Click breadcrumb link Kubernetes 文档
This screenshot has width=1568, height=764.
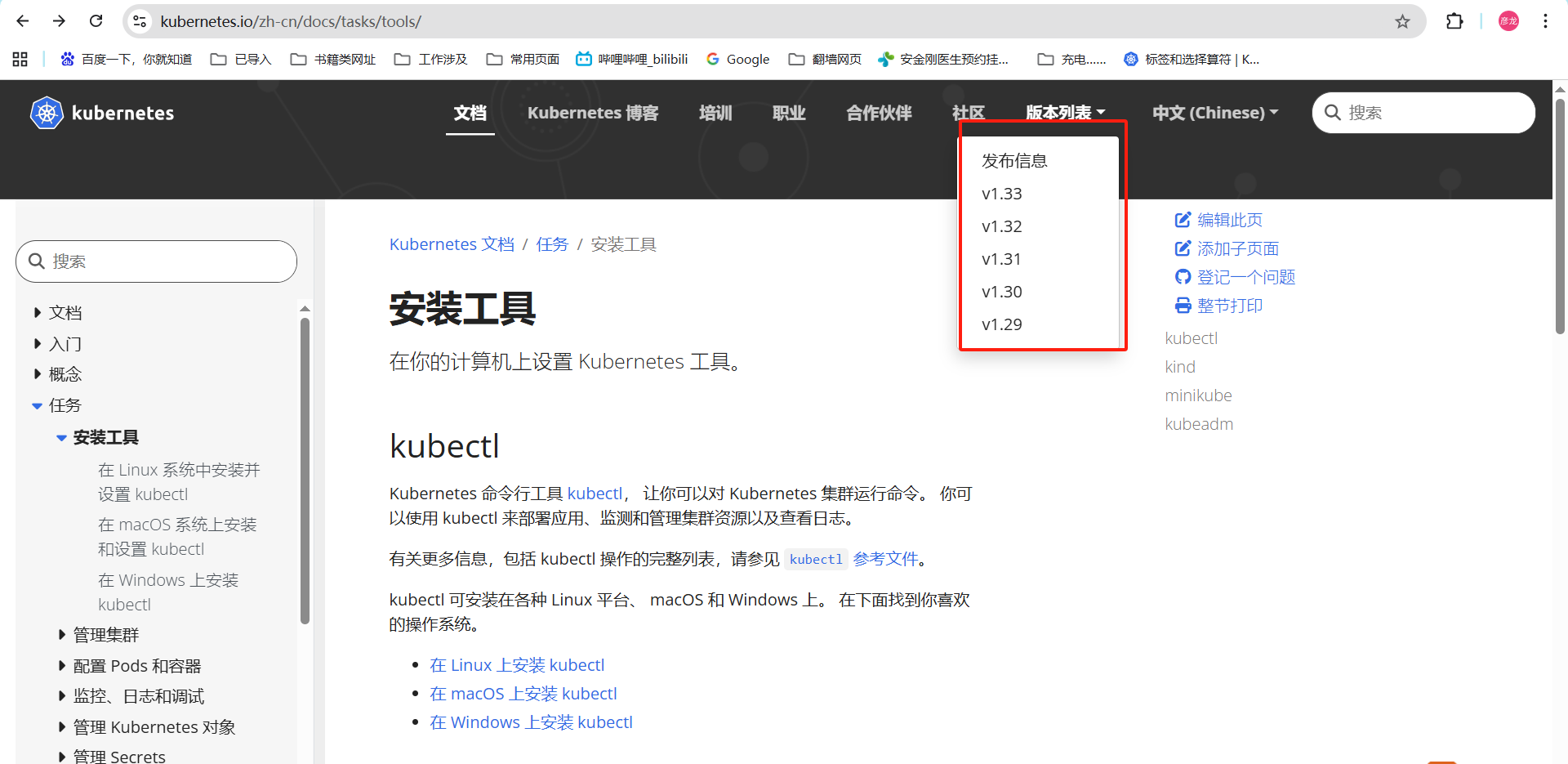click(x=452, y=244)
